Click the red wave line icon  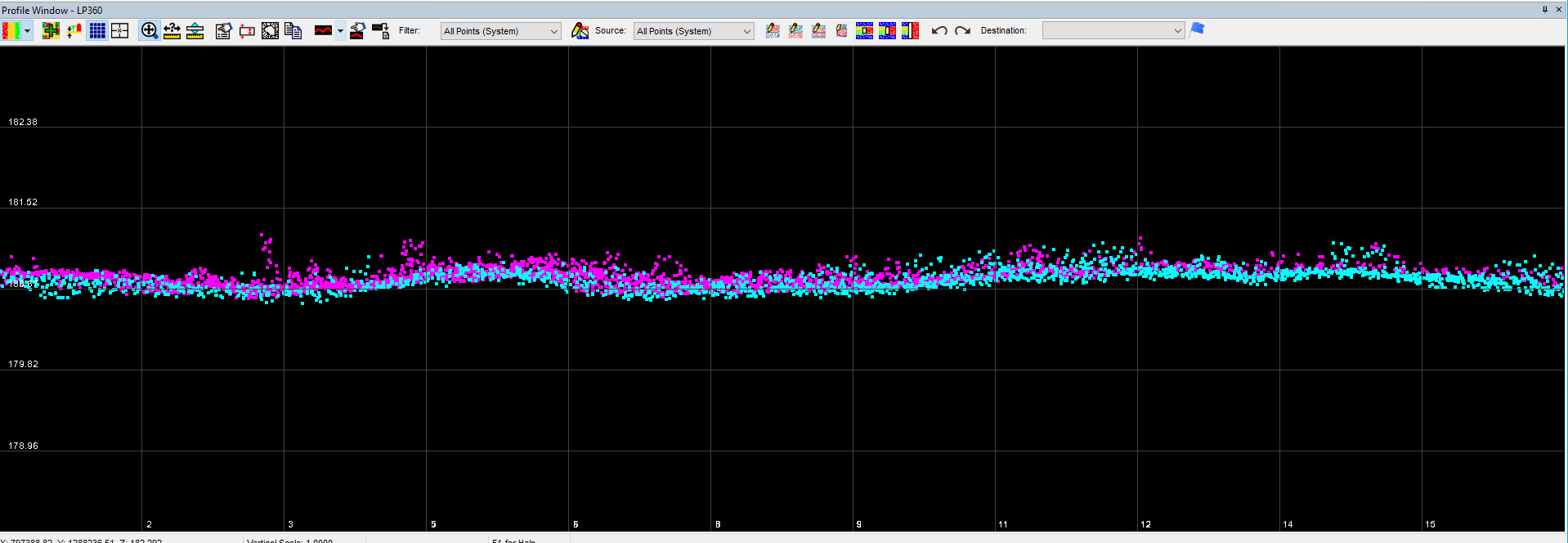point(324,31)
